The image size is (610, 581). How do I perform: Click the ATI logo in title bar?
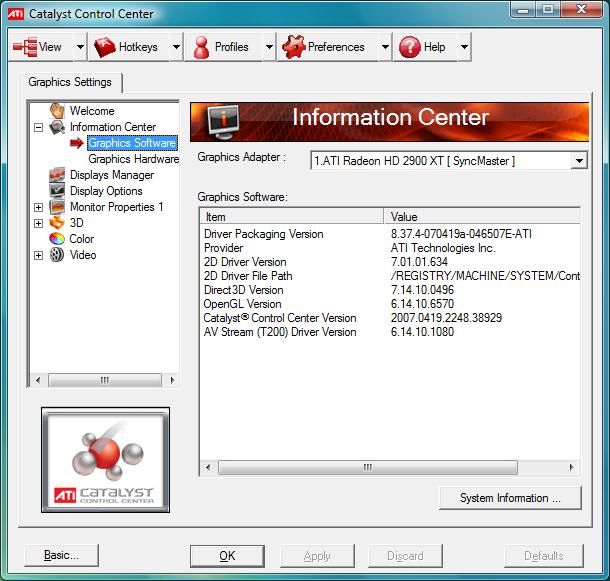tap(16, 14)
